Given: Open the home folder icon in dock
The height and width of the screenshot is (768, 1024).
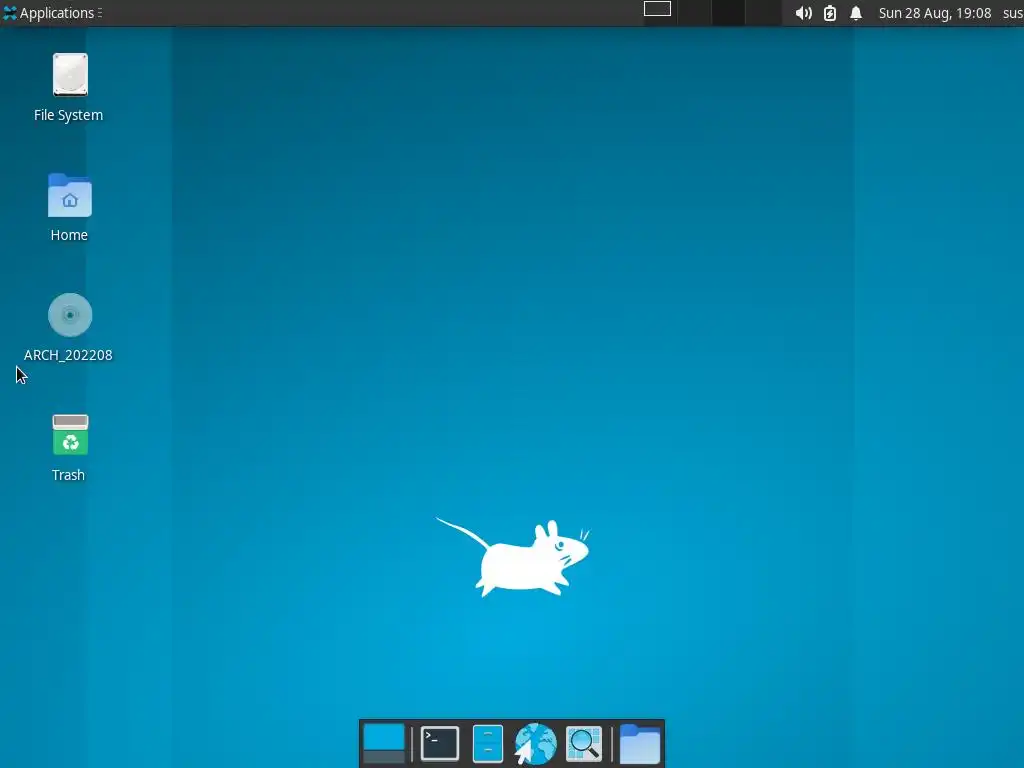Looking at the screenshot, I should click(639, 744).
